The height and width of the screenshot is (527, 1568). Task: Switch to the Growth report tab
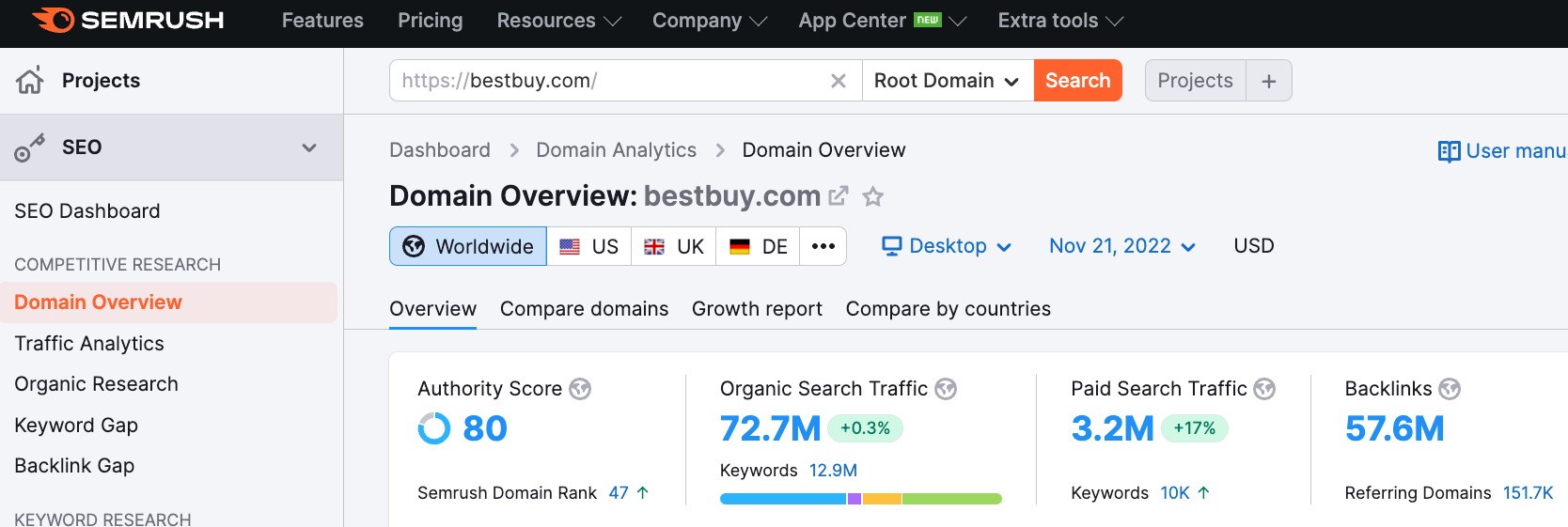pyautogui.click(x=758, y=309)
